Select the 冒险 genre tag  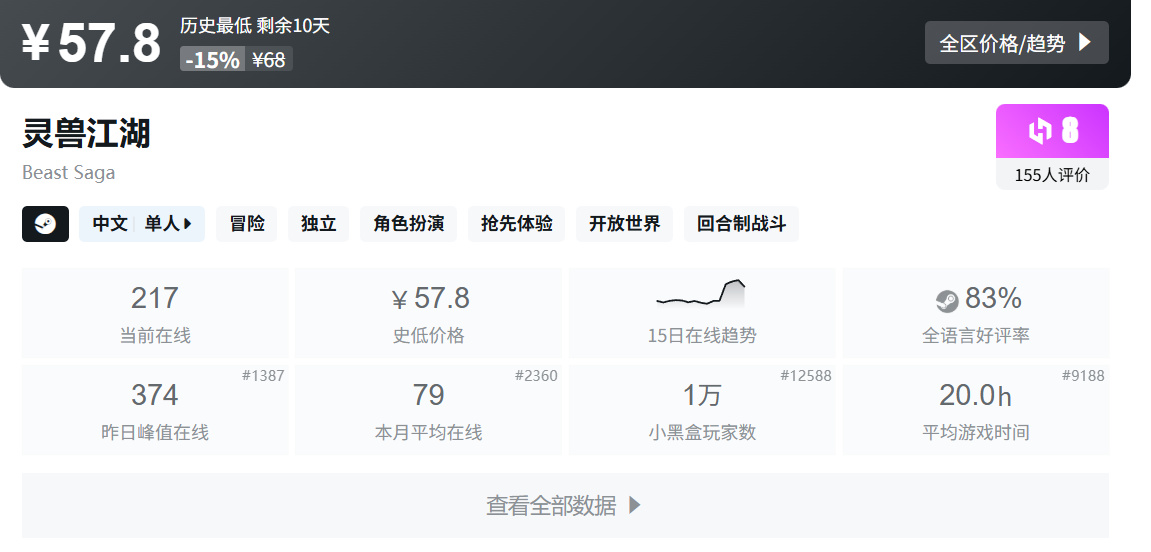pos(247,224)
